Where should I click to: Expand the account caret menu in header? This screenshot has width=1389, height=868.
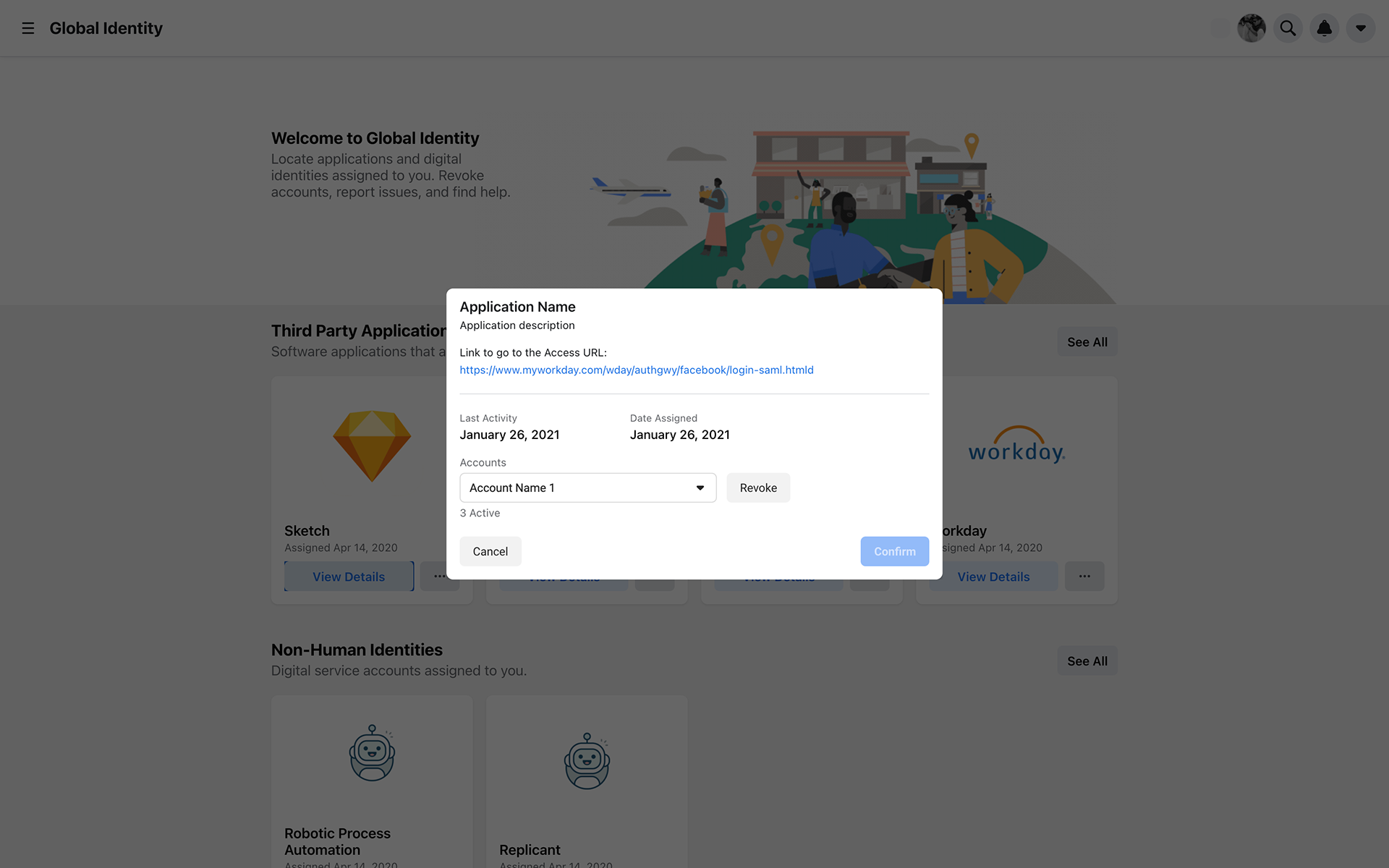click(x=1360, y=28)
